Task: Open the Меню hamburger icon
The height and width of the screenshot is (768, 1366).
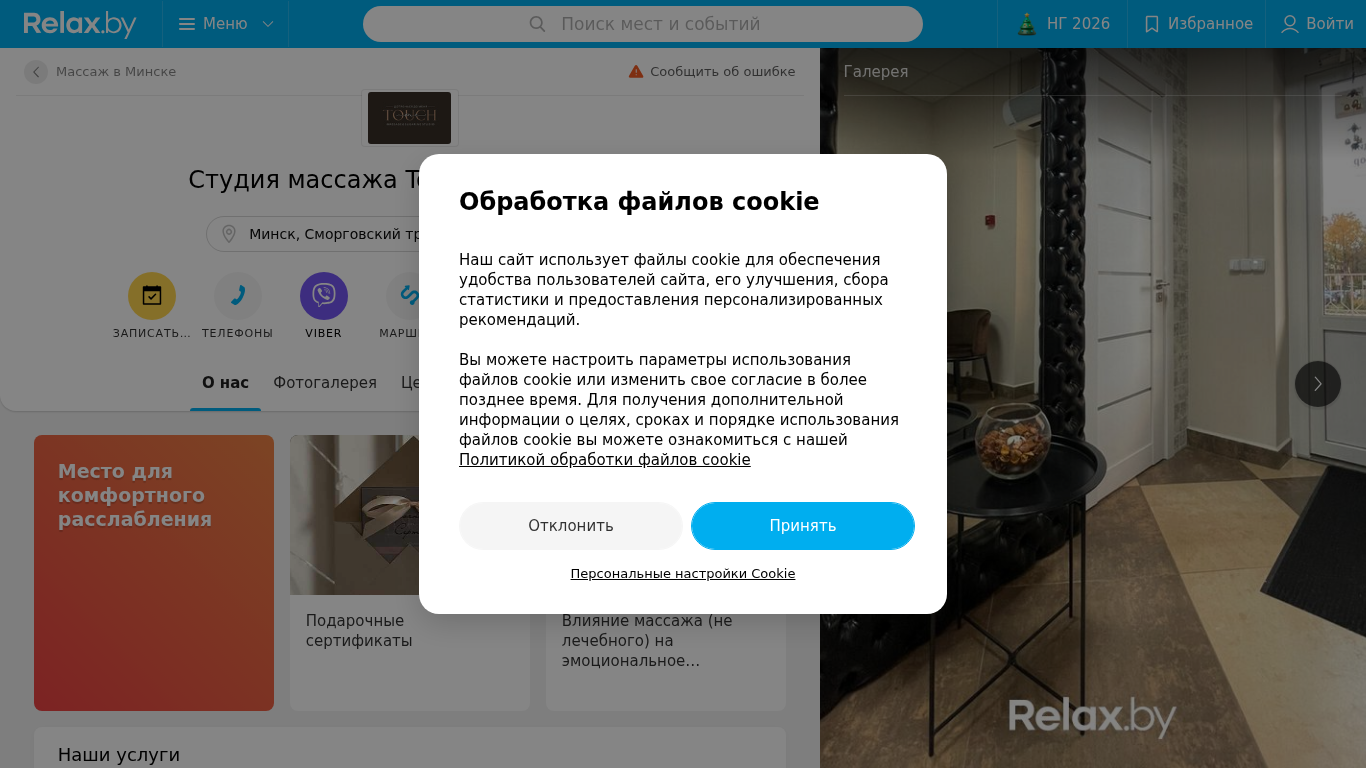Action: point(187,24)
